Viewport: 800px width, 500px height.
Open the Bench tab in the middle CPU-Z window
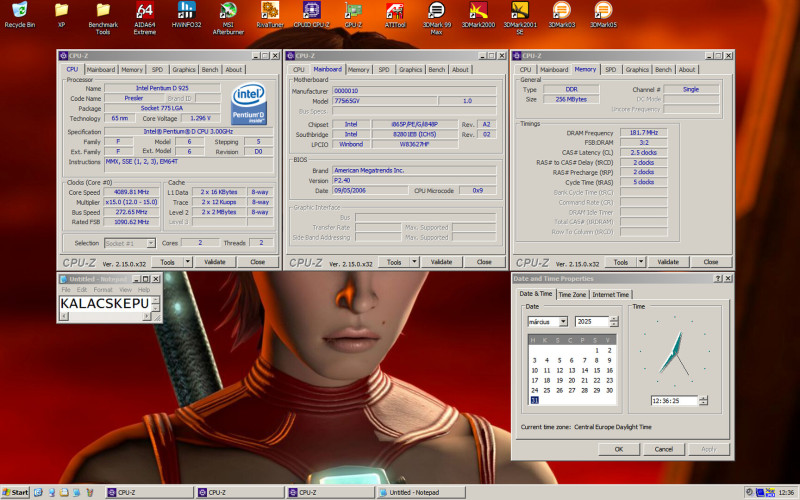click(x=437, y=70)
